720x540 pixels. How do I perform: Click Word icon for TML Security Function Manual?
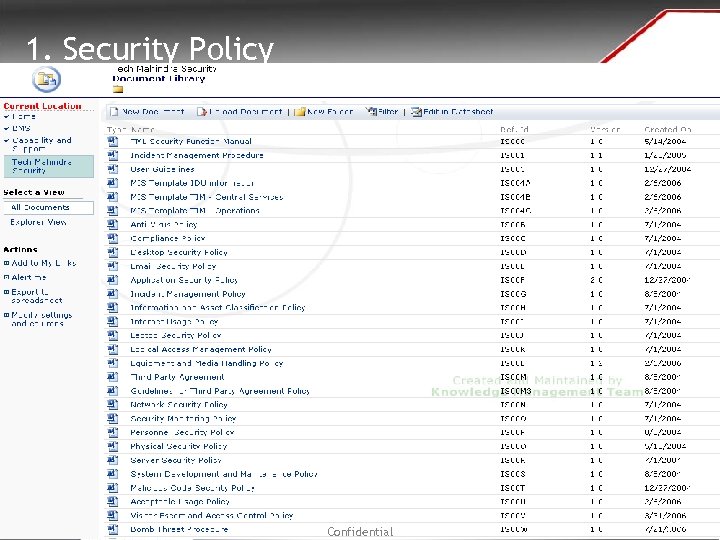coord(112,141)
